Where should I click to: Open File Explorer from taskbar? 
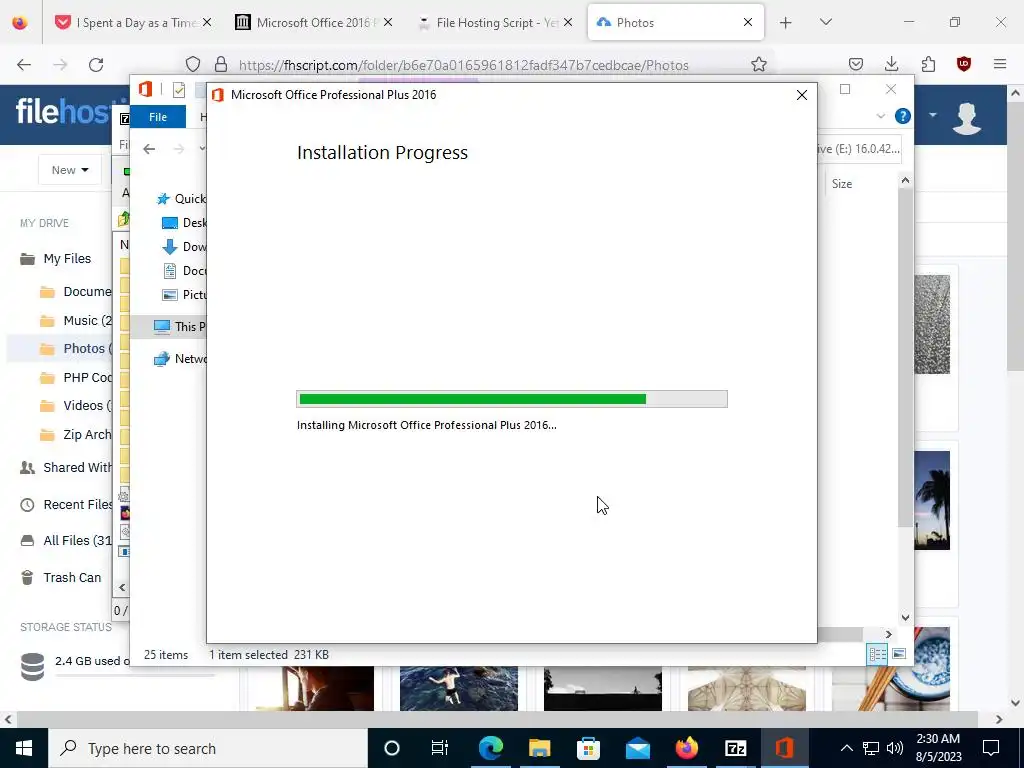(x=539, y=748)
